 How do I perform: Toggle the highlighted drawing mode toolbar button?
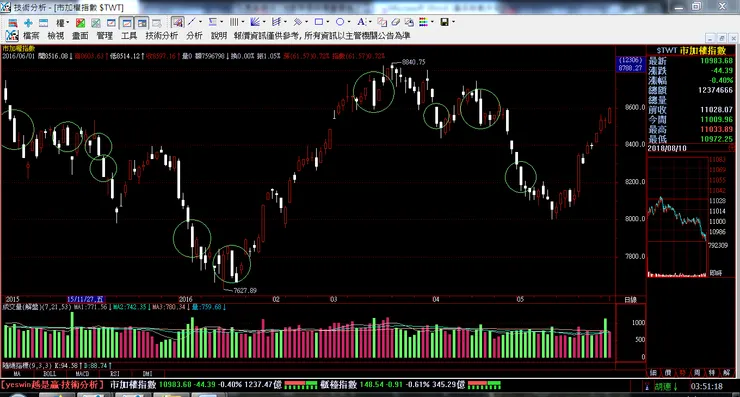coord(177,22)
